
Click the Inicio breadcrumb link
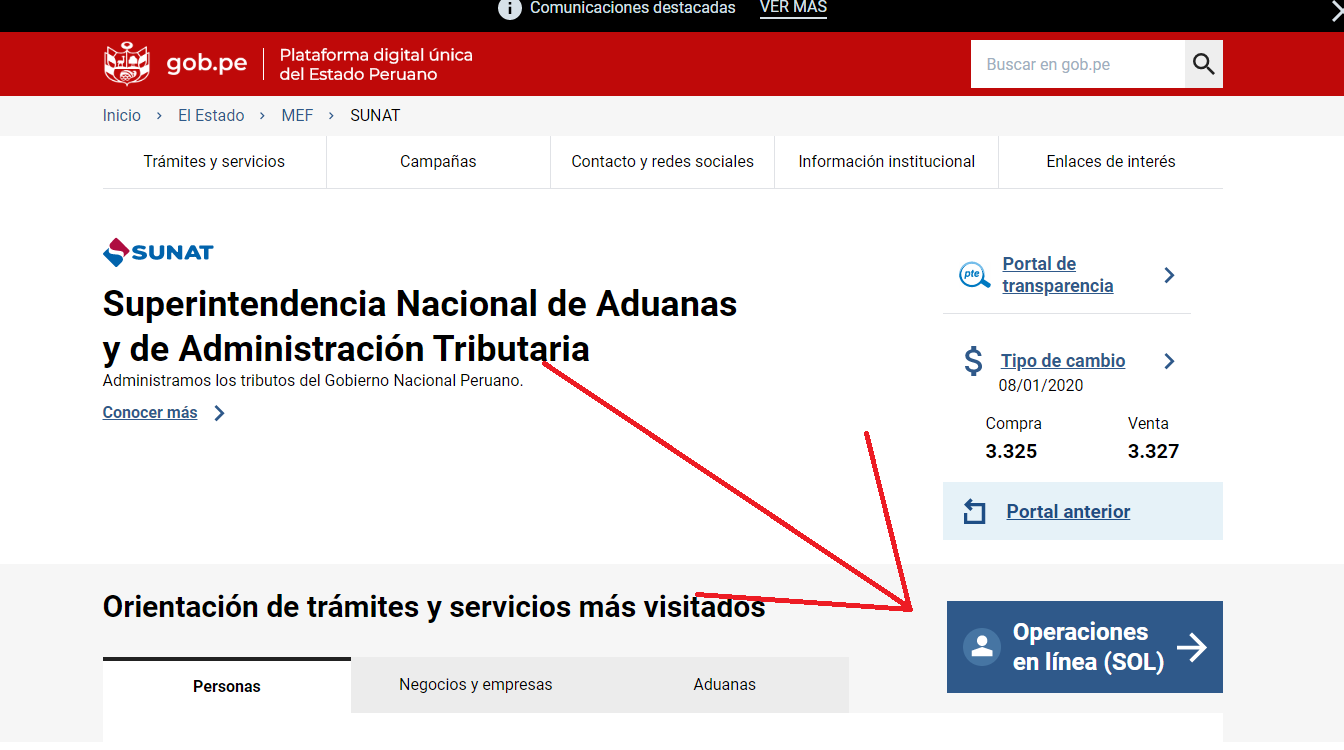tap(122, 116)
